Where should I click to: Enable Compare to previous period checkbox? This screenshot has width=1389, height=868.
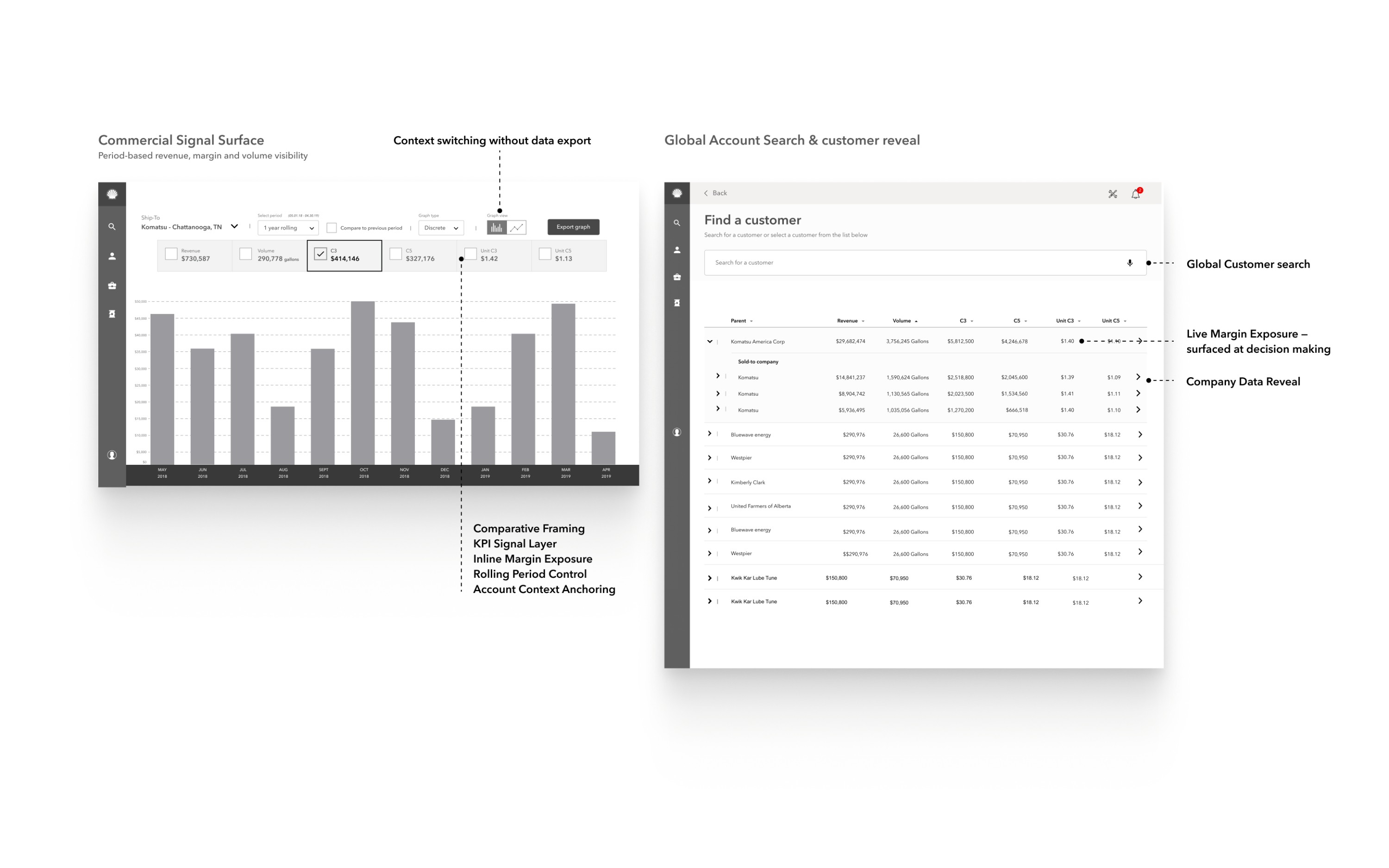[x=332, y=228]
